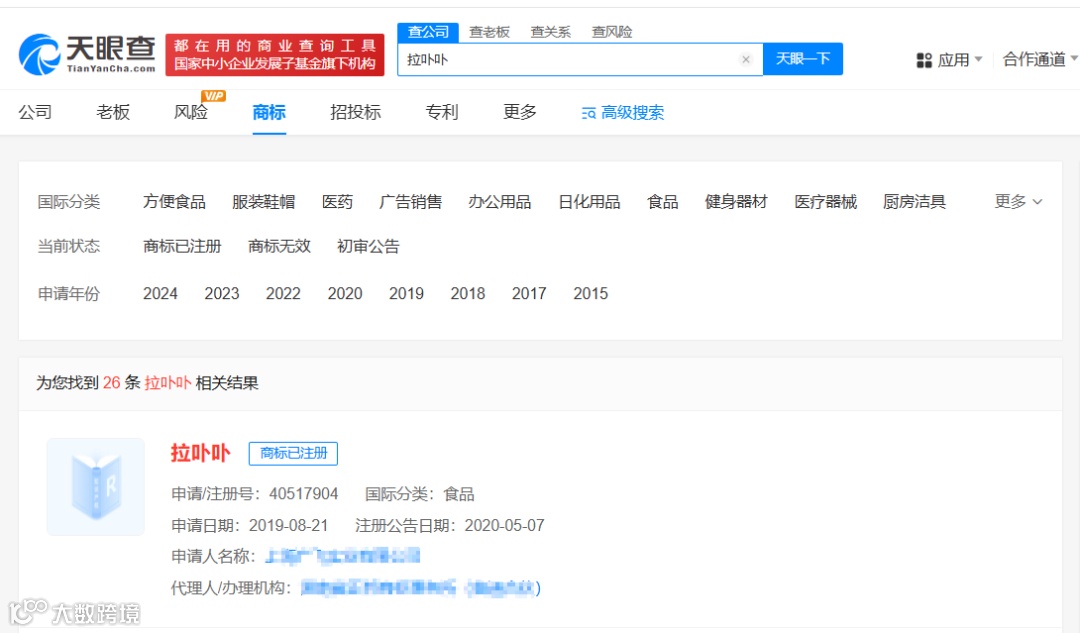The height and width of the screenshot is (633, 1080).
Task: Expand the 合作通道 dropdown
Action: click(x=1039, y=59)
